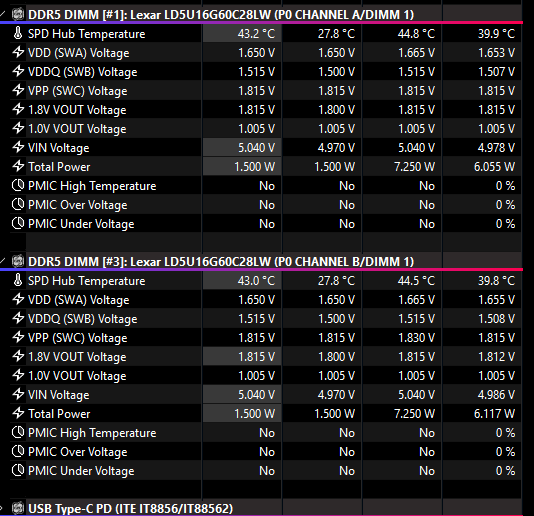Select DIMM #1 VPP (SWC) Voltage label
The width and height of the screenshot is (534, 516).
[x=78, y=91]
